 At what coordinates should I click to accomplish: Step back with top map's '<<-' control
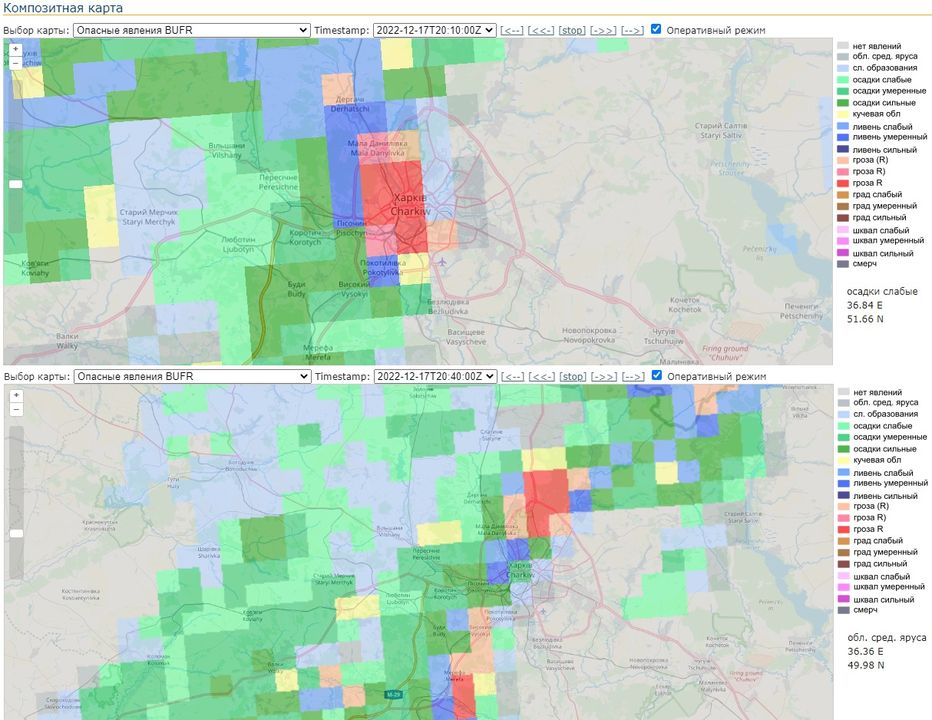click(x=541, y=30)
